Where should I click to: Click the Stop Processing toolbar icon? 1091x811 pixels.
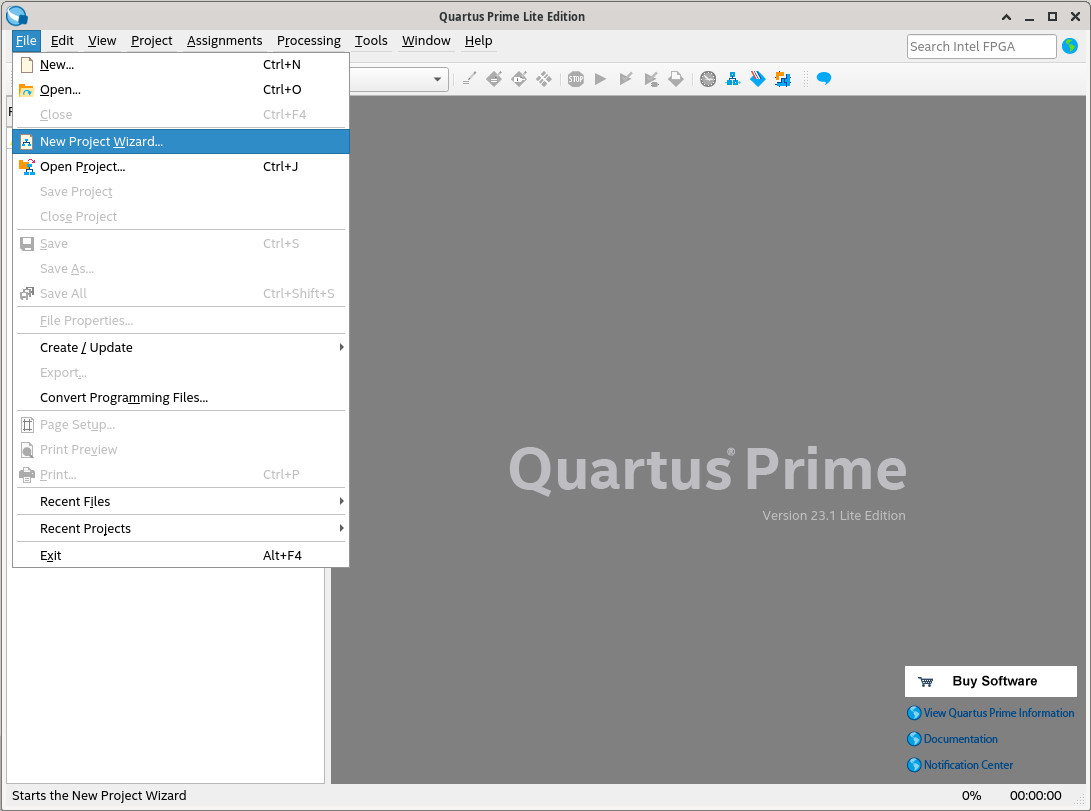(x=575, y=79)
